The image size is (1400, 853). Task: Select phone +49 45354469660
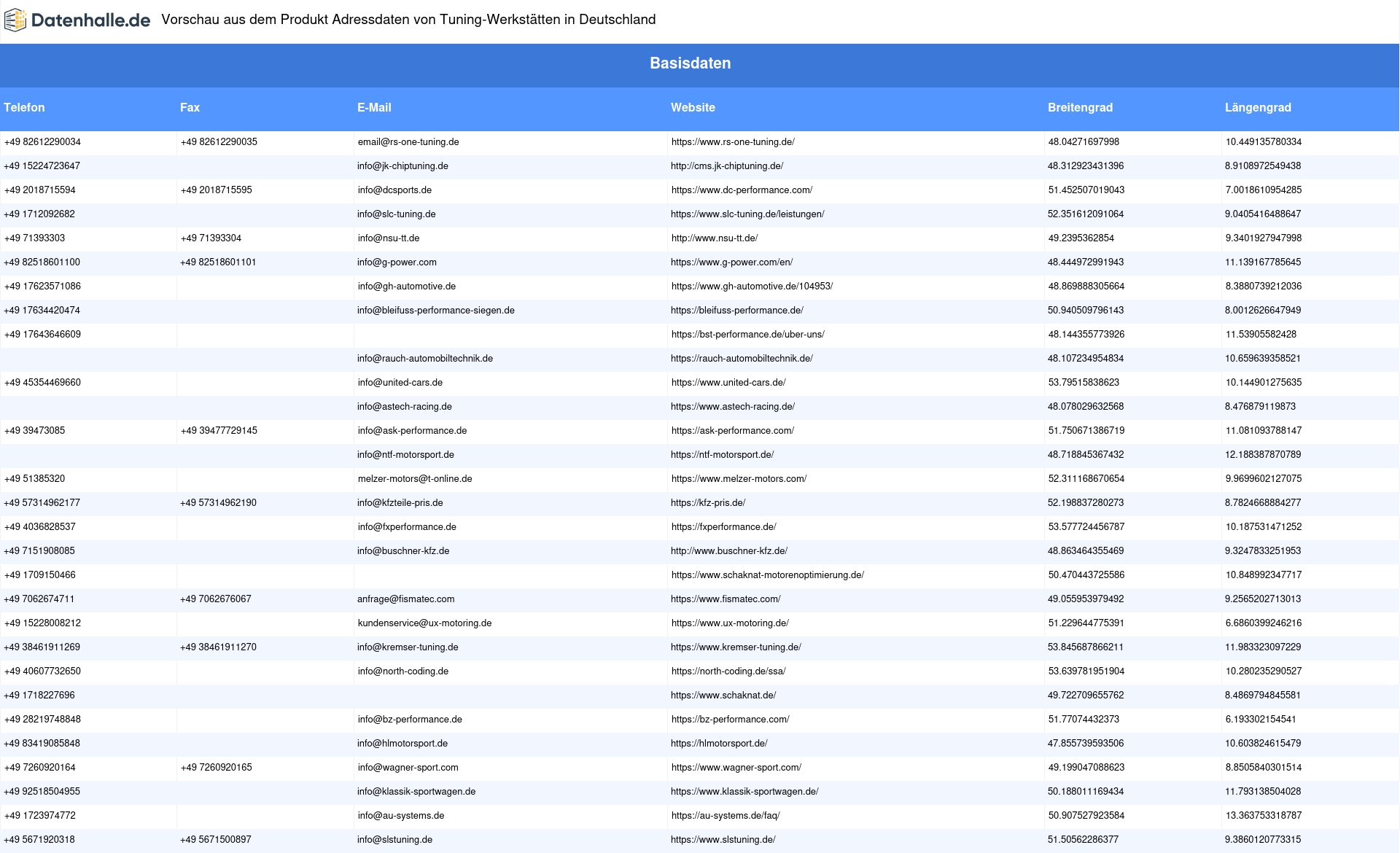[x=42, y=383]
